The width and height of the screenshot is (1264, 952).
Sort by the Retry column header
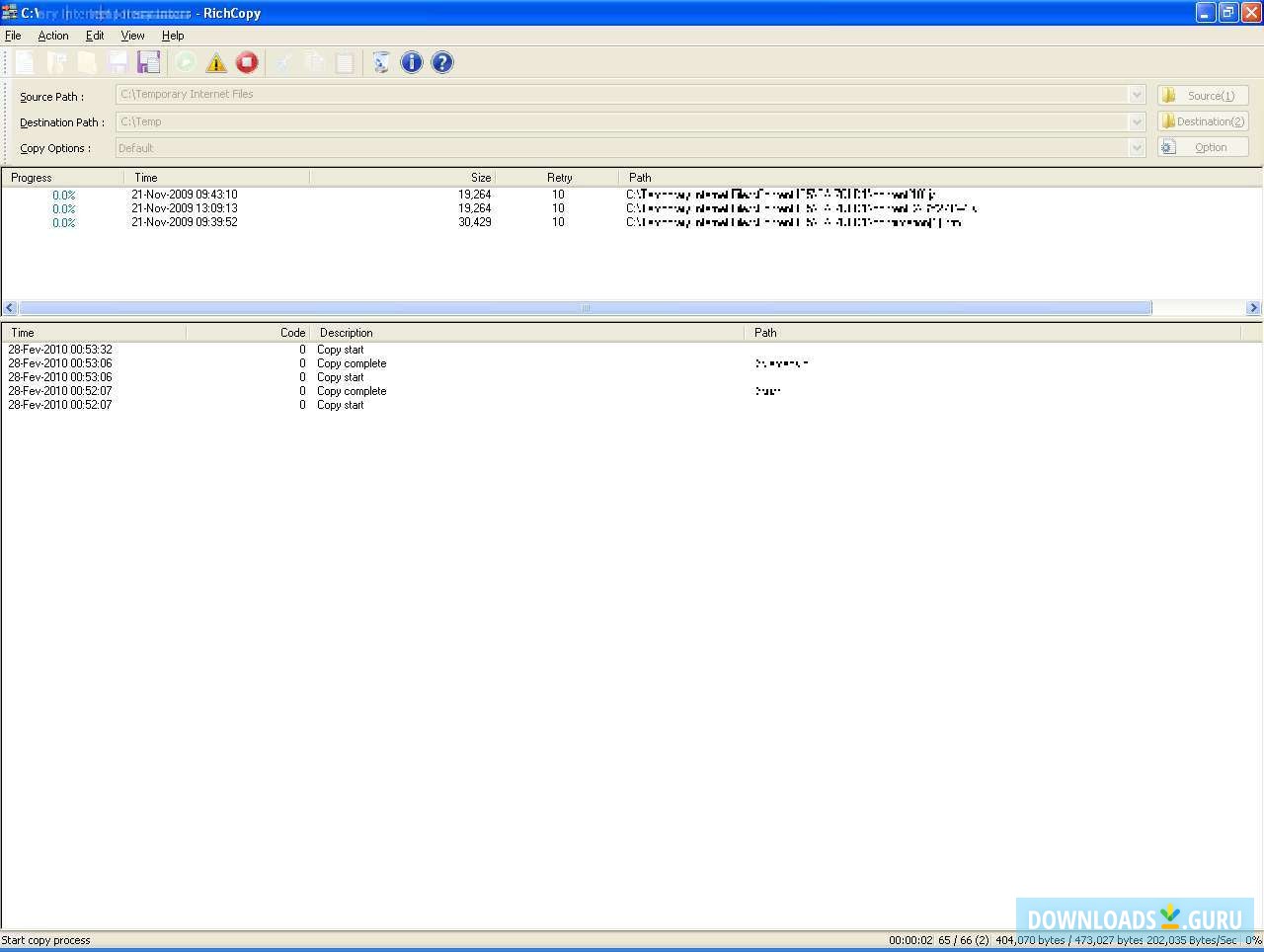click(x=557, y=178)
